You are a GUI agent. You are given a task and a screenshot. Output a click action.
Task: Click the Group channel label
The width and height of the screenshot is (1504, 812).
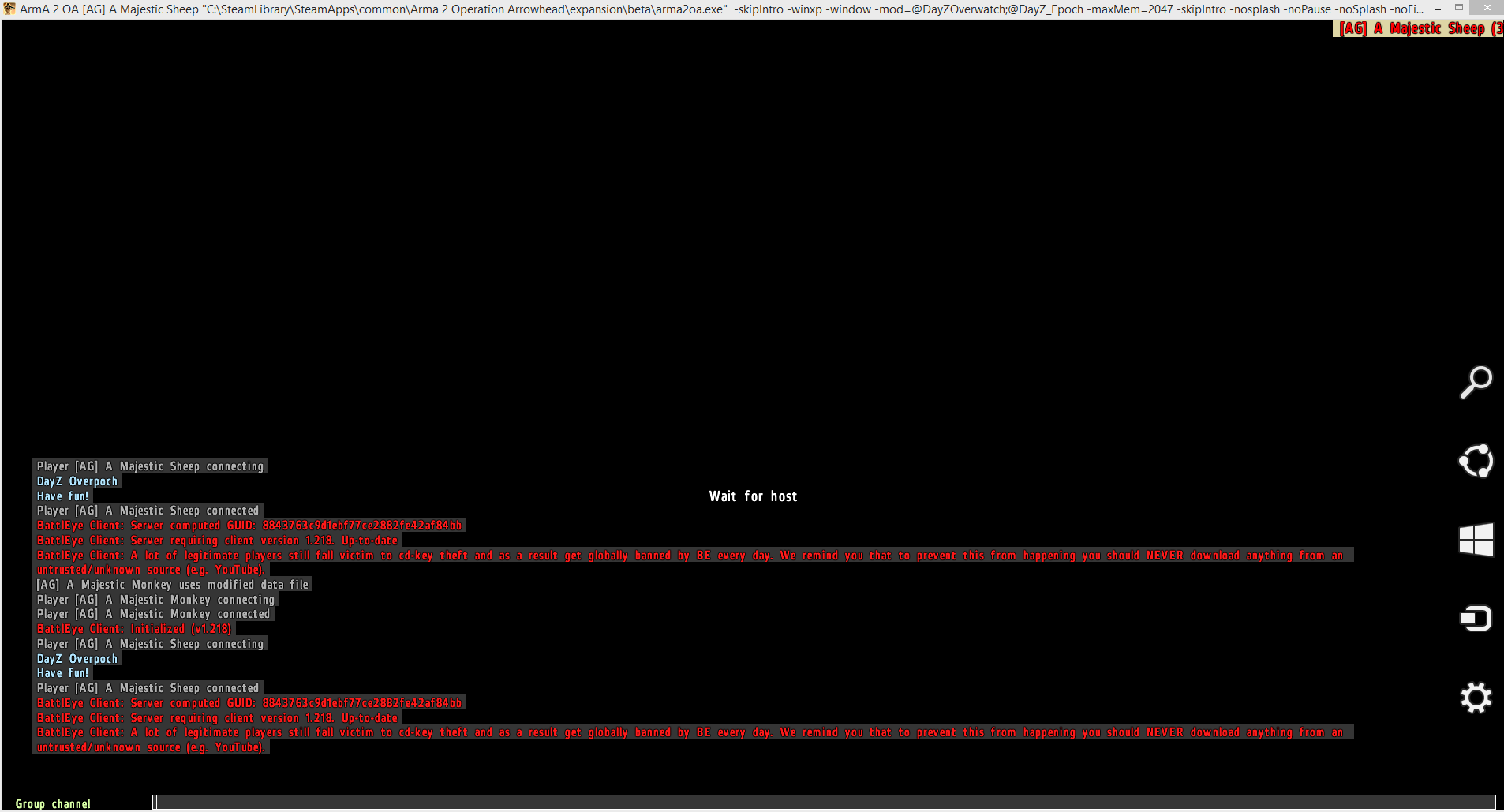point(53,803)
